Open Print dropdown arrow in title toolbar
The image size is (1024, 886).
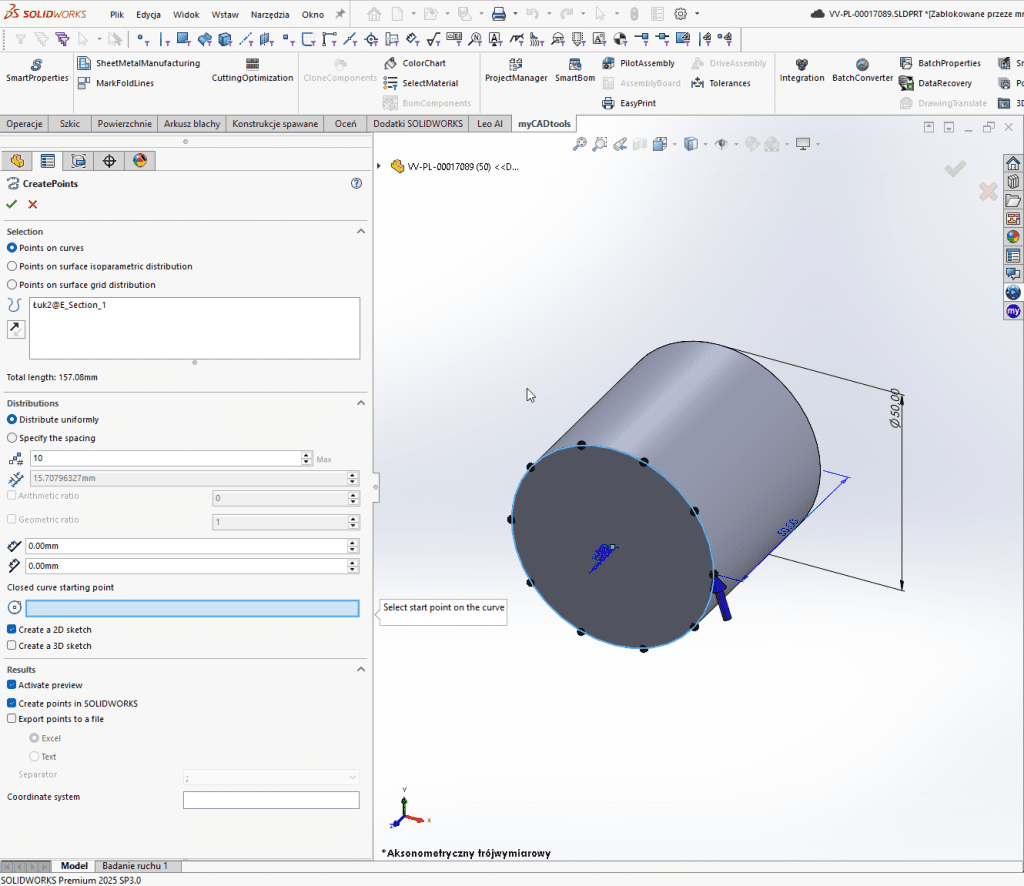[x=515, y=14]
